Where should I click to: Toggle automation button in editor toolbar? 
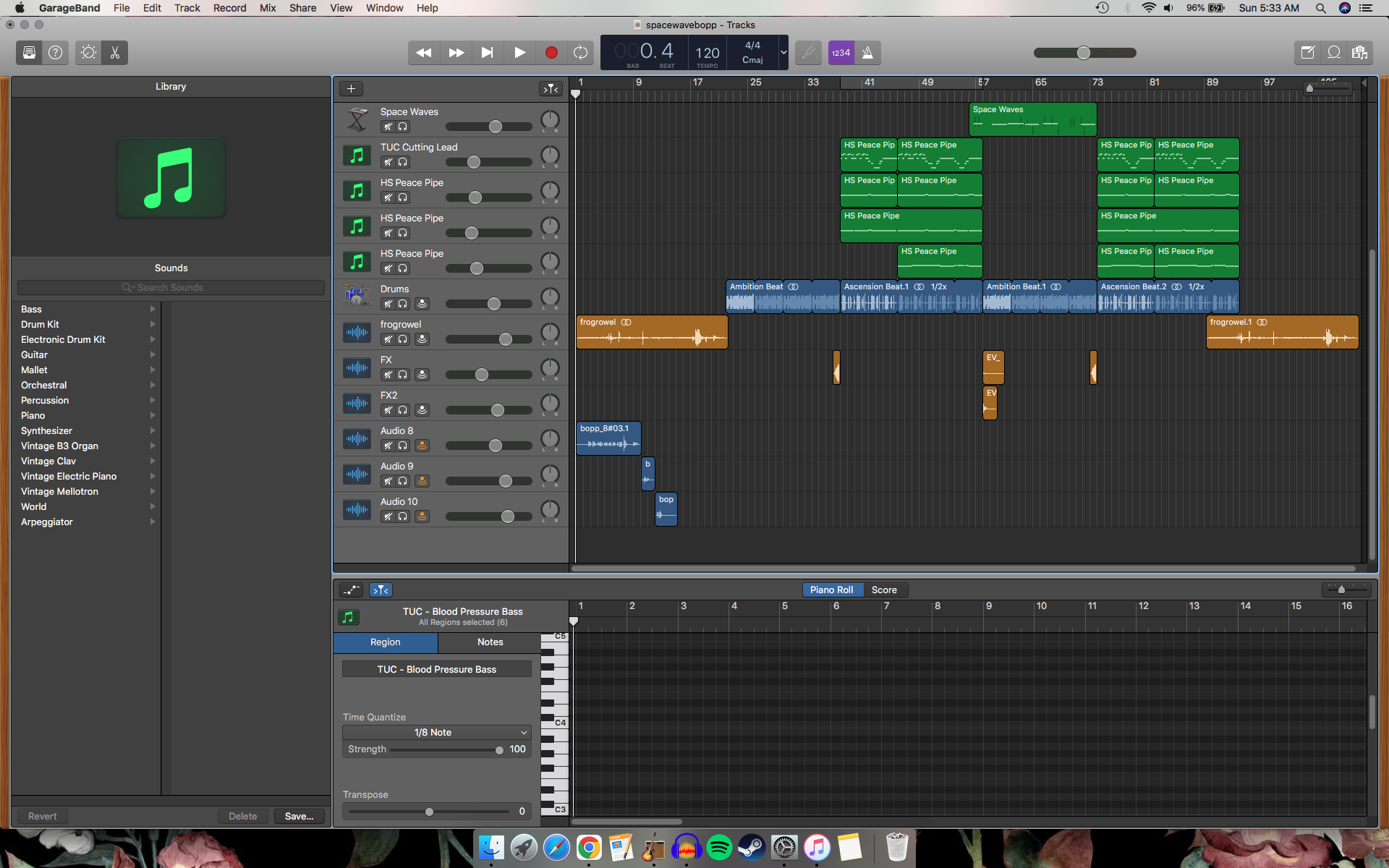click(x=351, y=590)
